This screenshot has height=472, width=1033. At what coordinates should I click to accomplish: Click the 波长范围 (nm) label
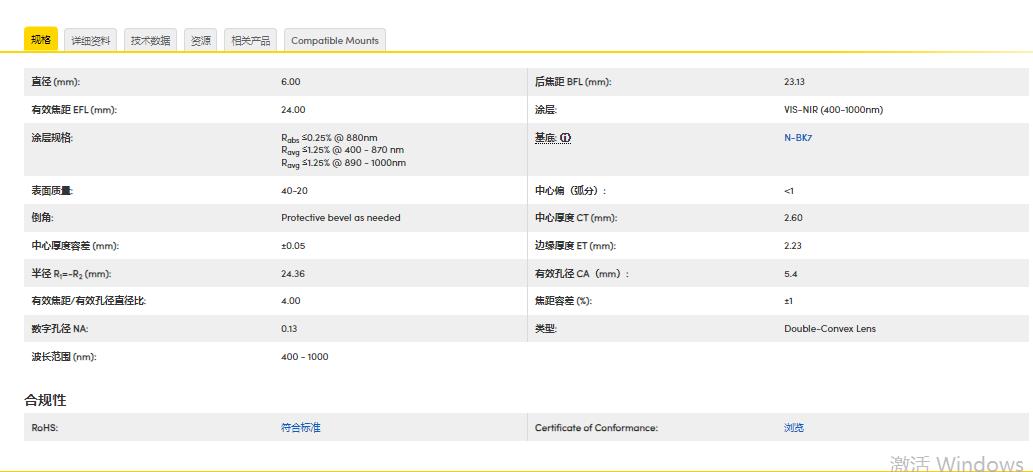(64, 357)
